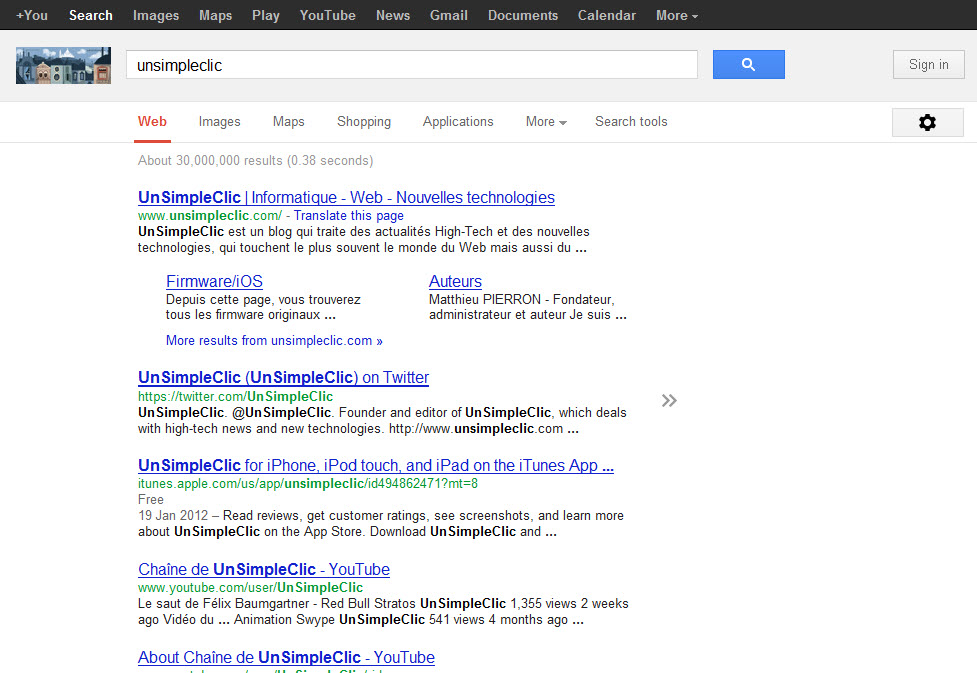Open UnSimpleClic iTunes App result
The image size is (977, 673).
coord(376,465)
